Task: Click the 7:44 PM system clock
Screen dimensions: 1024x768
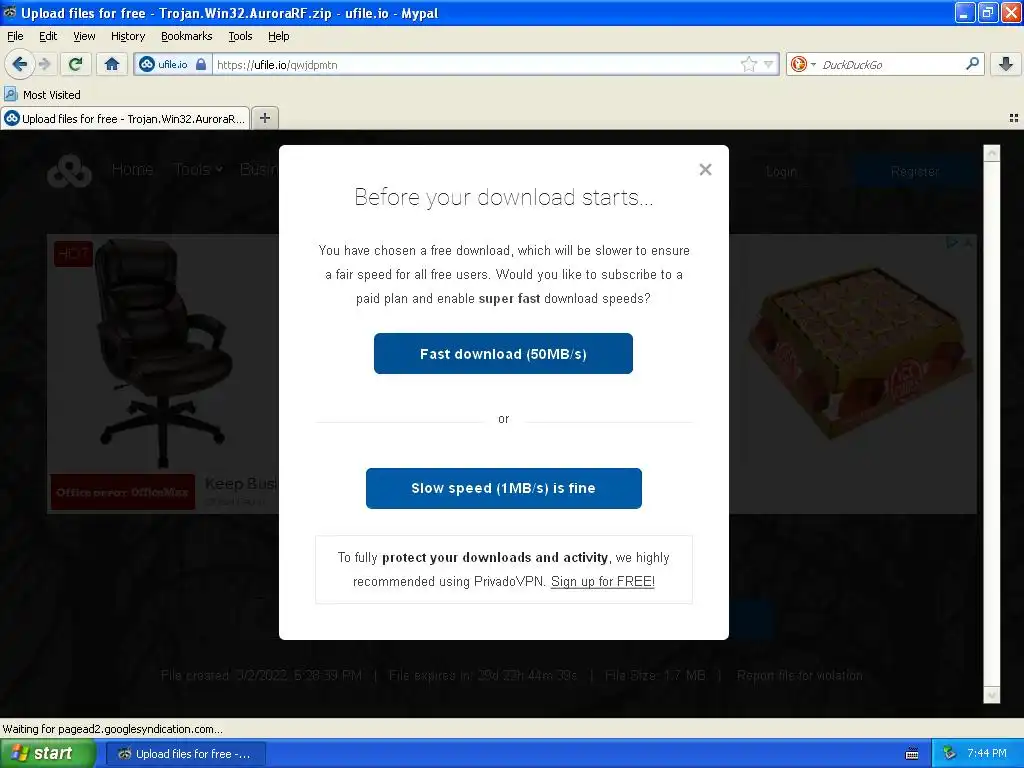Action: click(x=986, y=753)
